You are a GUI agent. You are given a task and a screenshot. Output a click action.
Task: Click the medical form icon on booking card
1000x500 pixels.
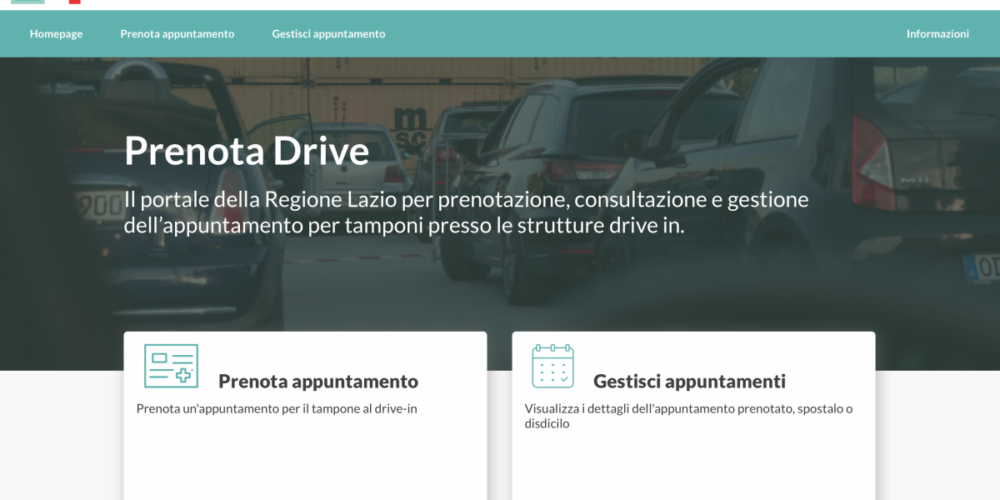(x=171, y=366)
